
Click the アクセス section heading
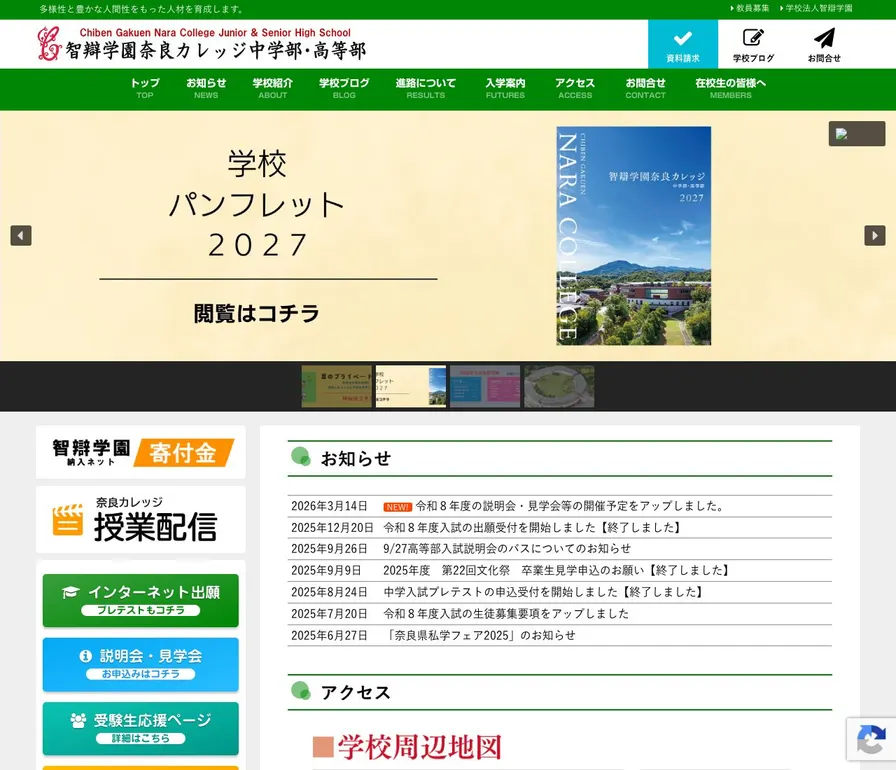tap(356, 692)
